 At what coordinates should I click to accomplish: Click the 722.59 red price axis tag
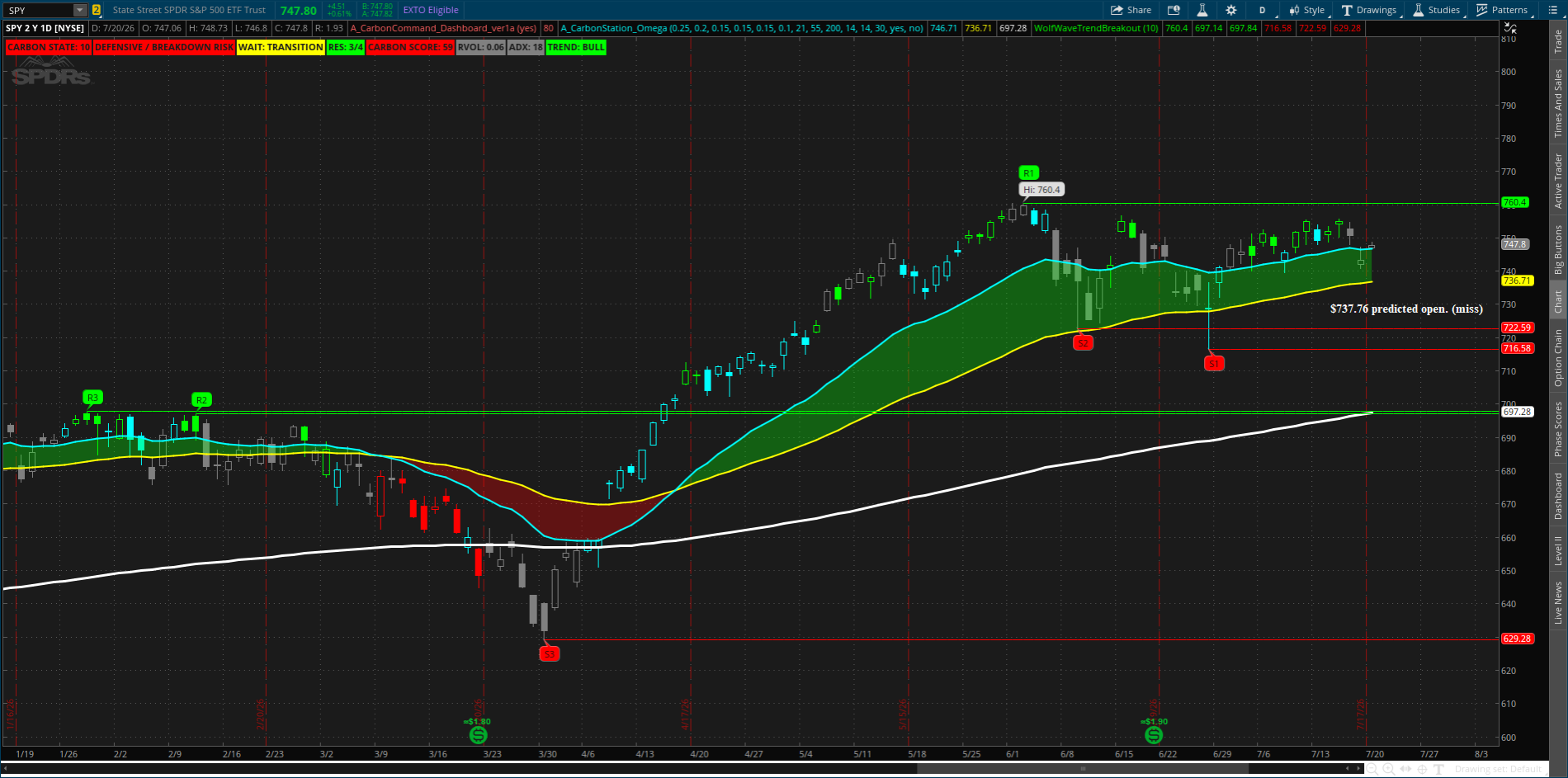(x=1517, y=328)
